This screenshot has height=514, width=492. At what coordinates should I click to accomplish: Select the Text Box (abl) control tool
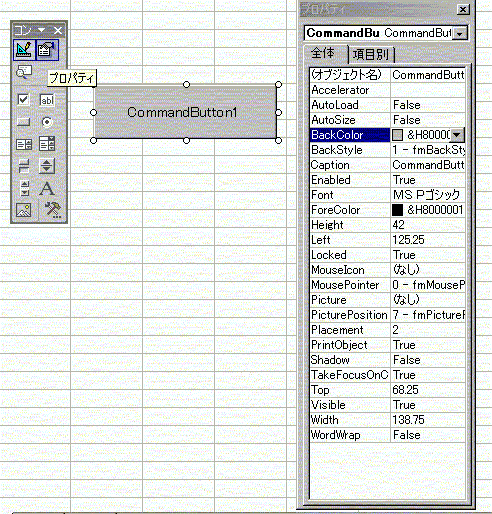coord(47,100)
